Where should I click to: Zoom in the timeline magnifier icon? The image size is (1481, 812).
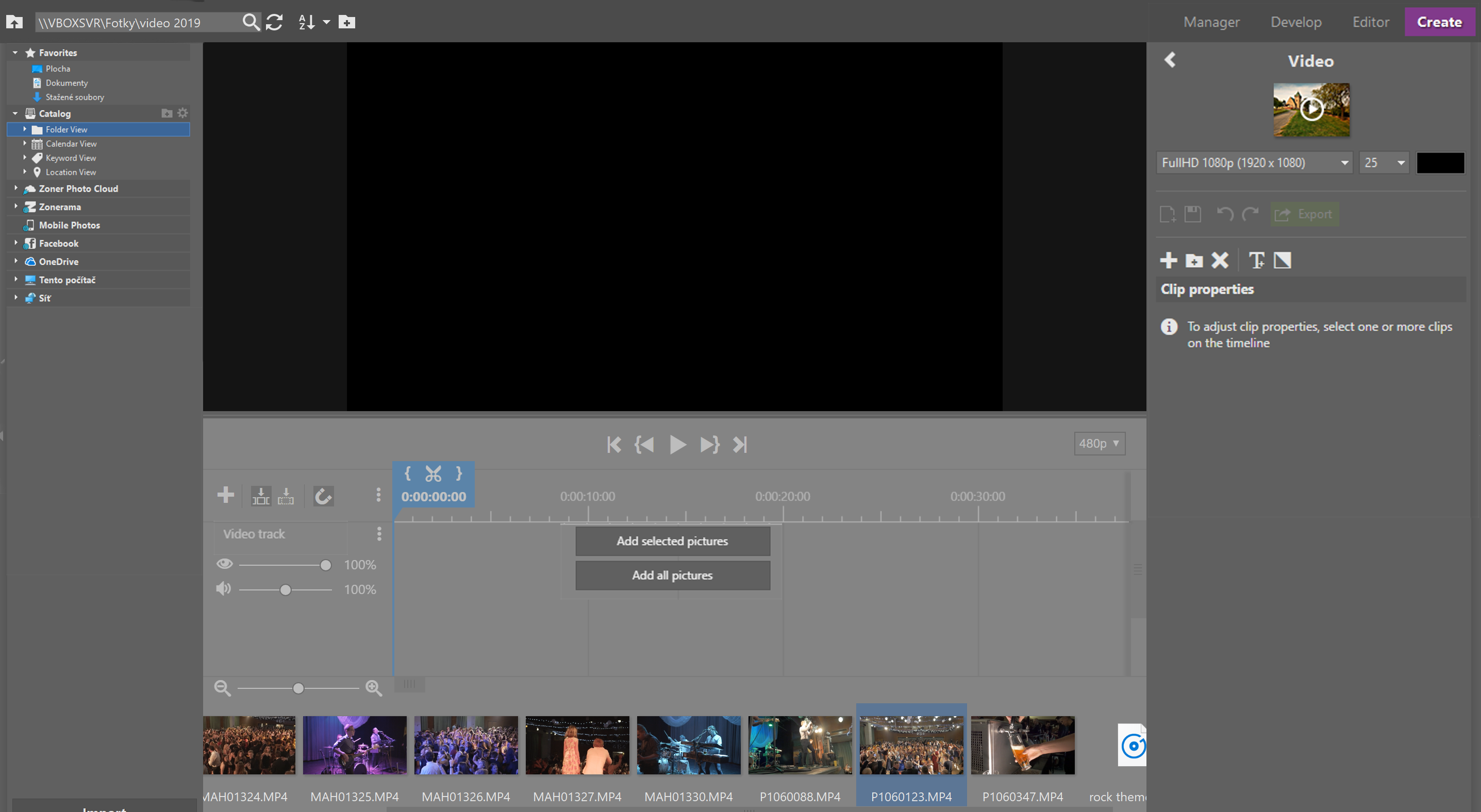pos(374,688)
